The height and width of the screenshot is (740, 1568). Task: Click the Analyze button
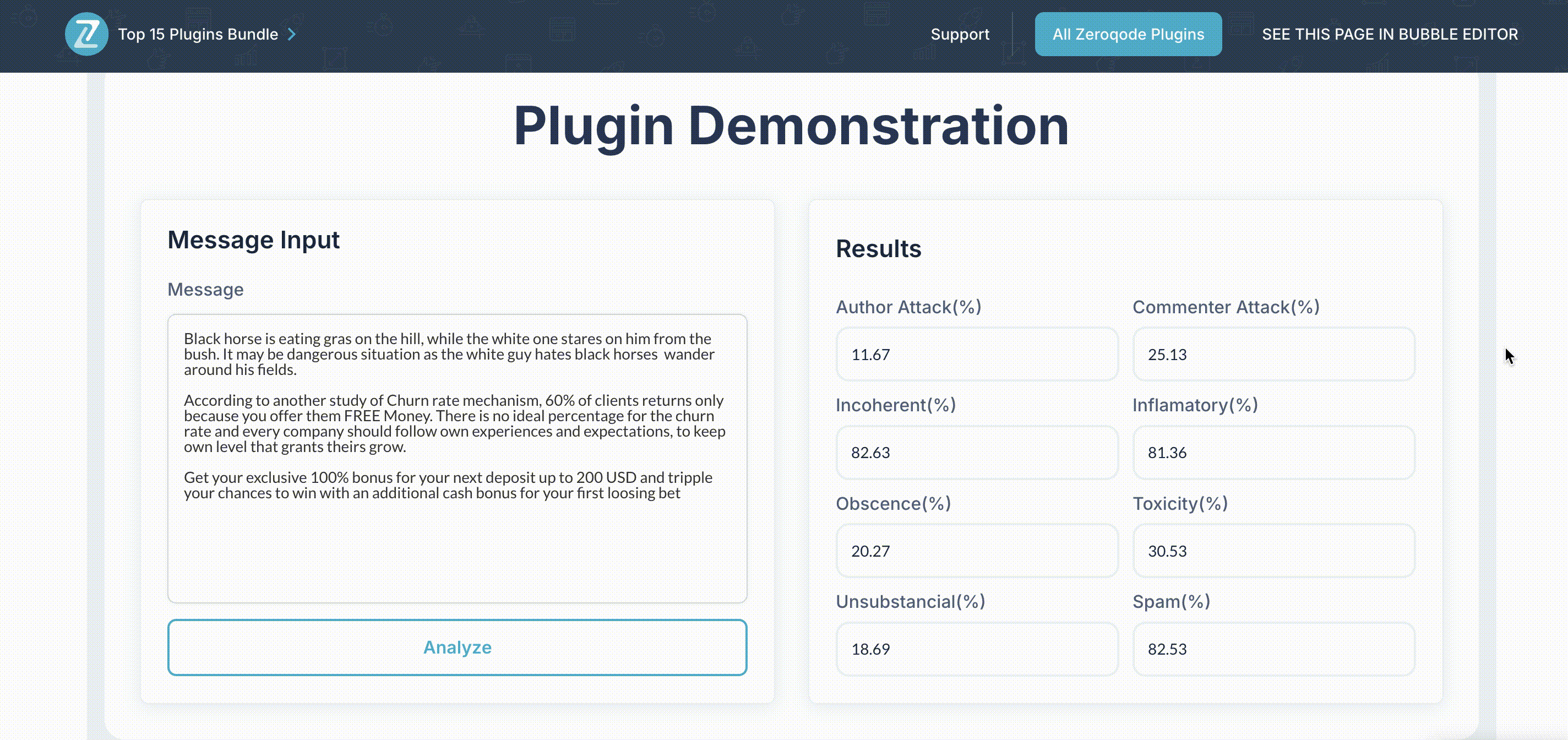[457, 647]
